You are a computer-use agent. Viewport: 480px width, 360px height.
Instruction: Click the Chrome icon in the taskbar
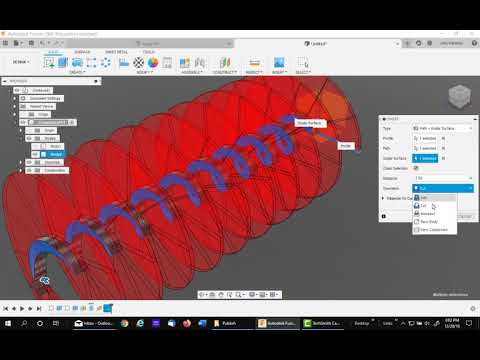(x=125, y=323)
